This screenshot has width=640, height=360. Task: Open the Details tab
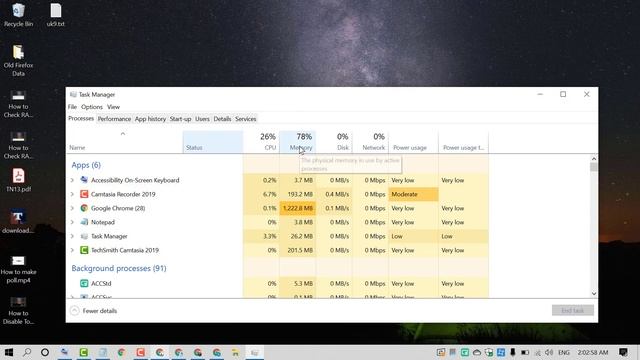coord(222,119)
